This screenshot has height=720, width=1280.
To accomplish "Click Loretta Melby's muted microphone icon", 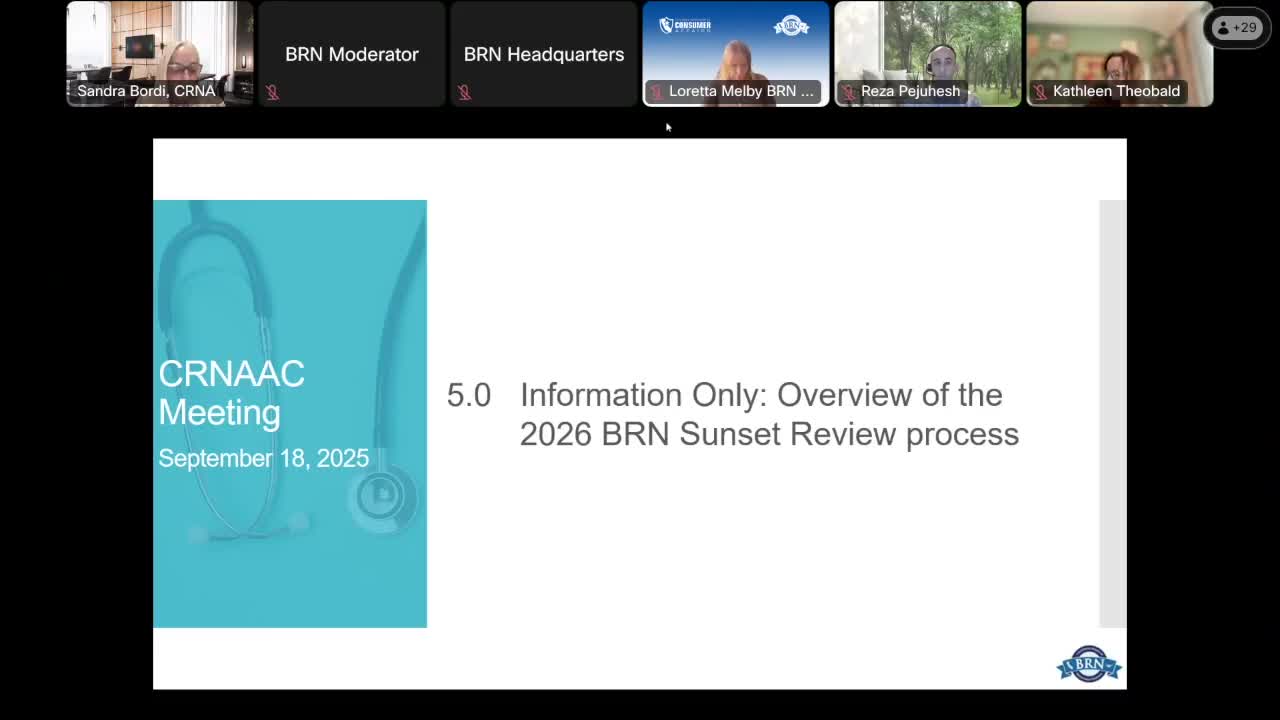I will pyautogui.click(x=656, y=91).
